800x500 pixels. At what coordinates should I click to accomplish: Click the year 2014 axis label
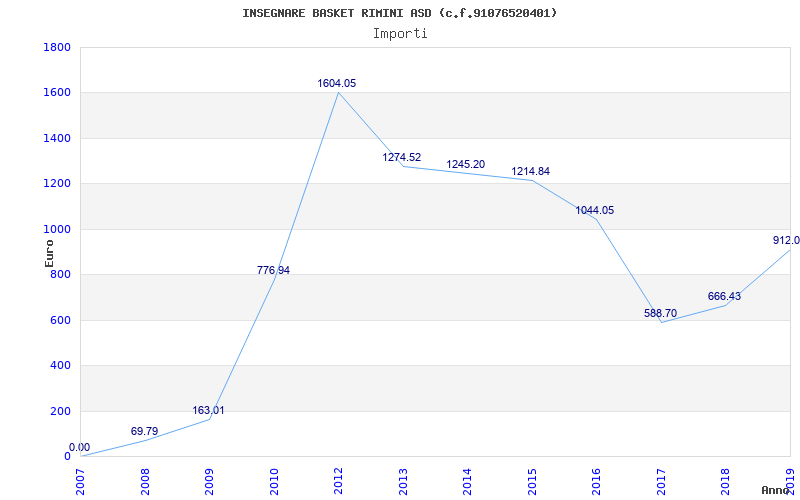pyautogui.click(x=467, y=482)
